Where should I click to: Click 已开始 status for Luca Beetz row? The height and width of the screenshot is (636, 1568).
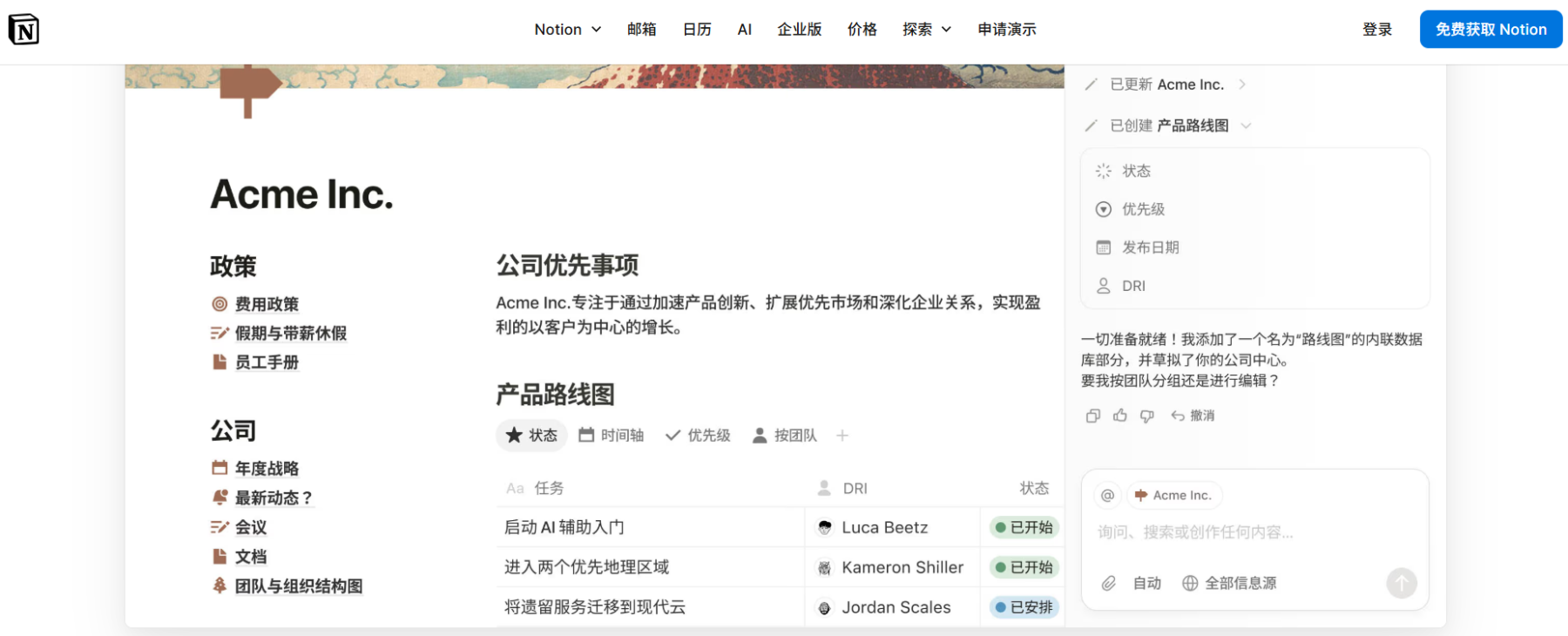click(1024, 527)
